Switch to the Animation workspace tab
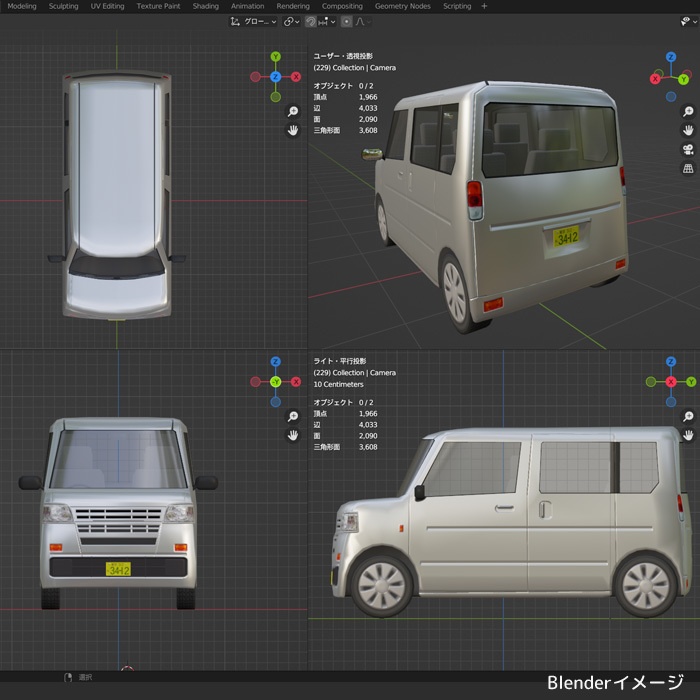The image size is (700, 700). (x=247, y=6)
